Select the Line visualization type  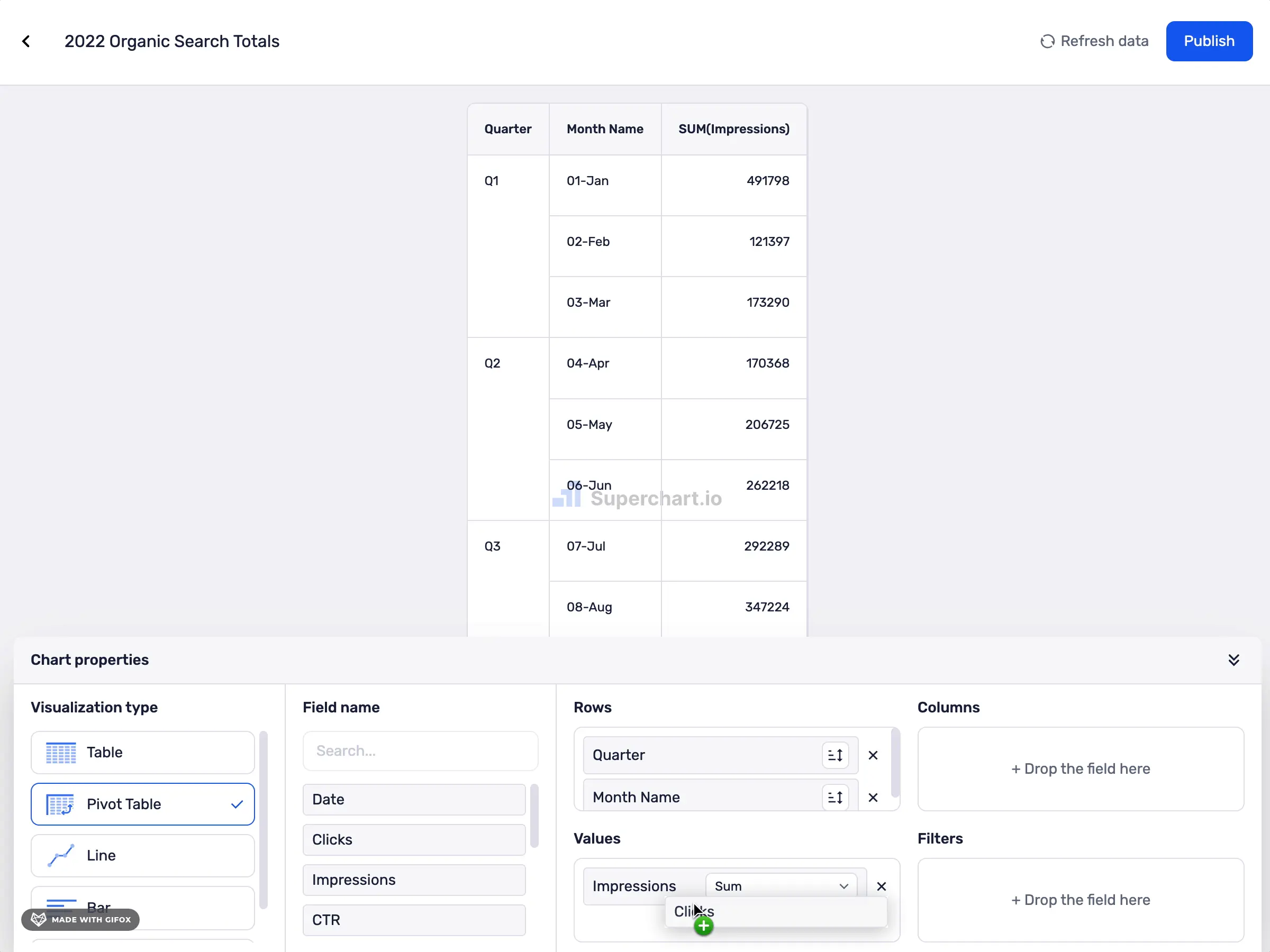142,856
